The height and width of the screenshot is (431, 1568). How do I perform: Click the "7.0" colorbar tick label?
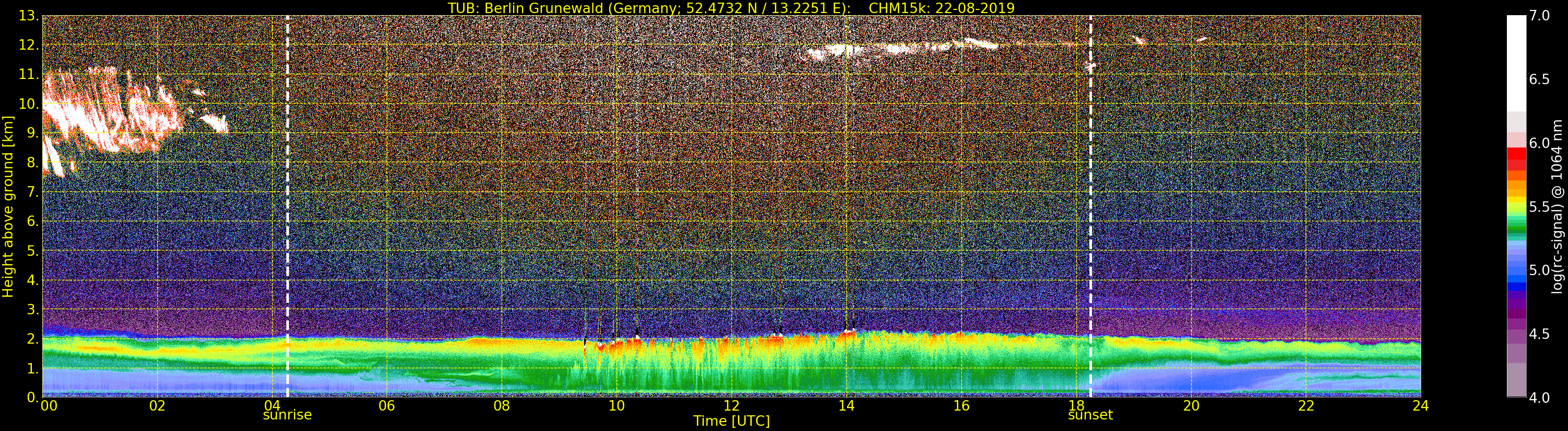point(1539,16)
